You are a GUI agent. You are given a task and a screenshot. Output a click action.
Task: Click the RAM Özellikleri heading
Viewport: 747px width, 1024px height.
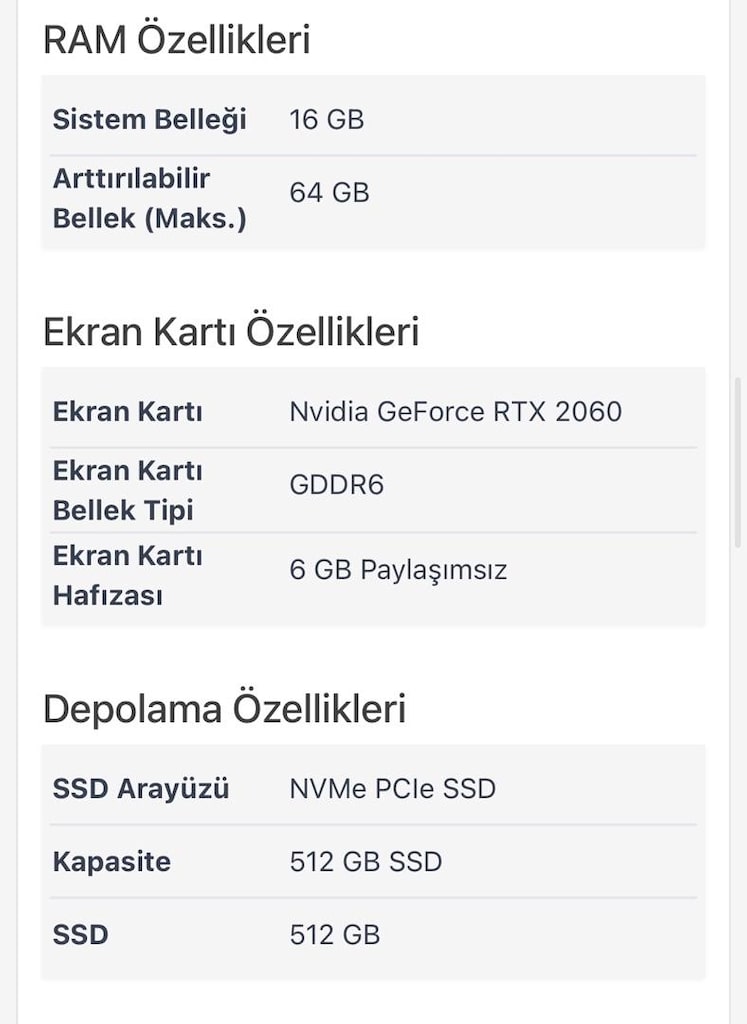(x=176, y=39)
